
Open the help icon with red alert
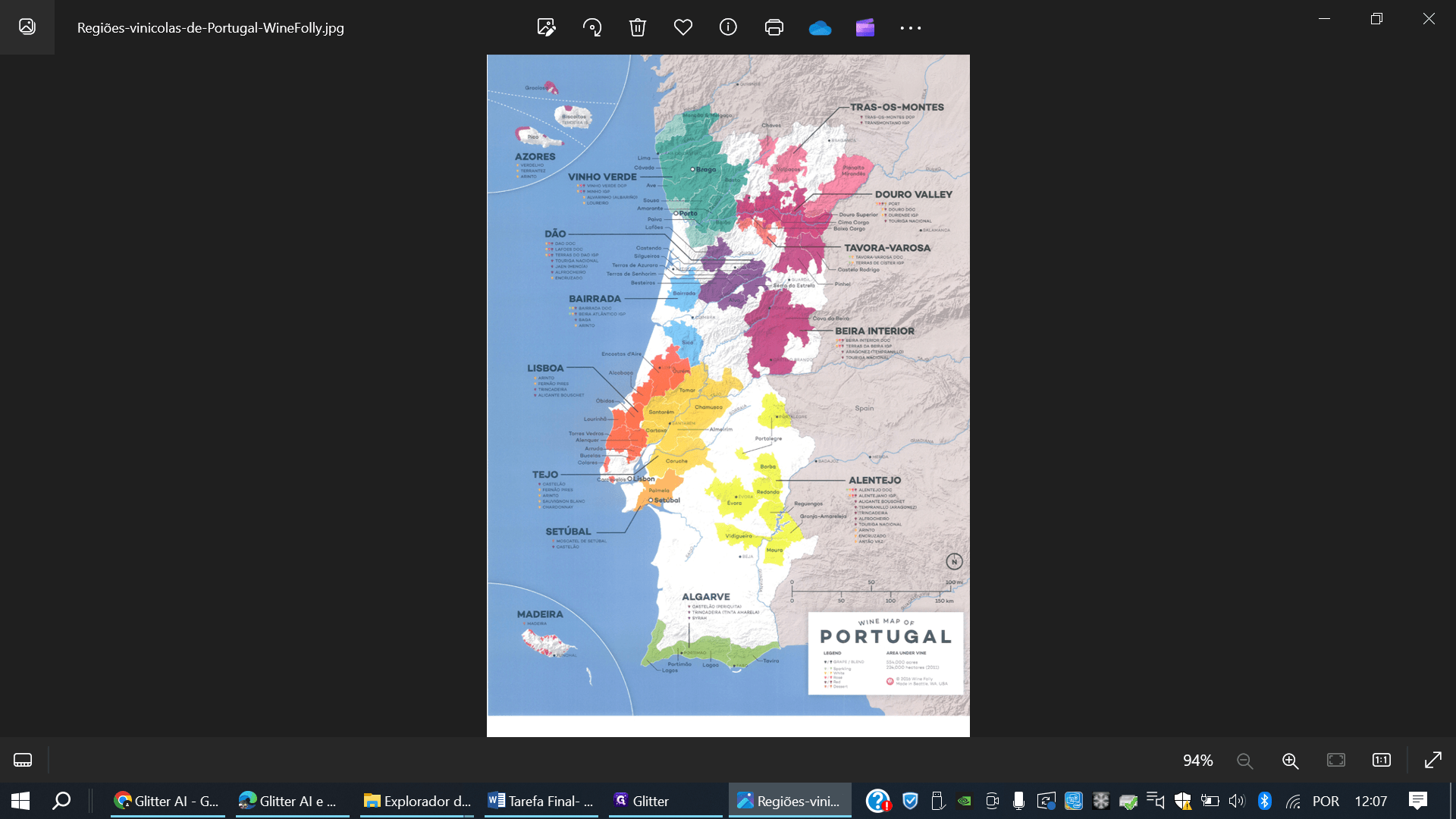coord(878,801)
